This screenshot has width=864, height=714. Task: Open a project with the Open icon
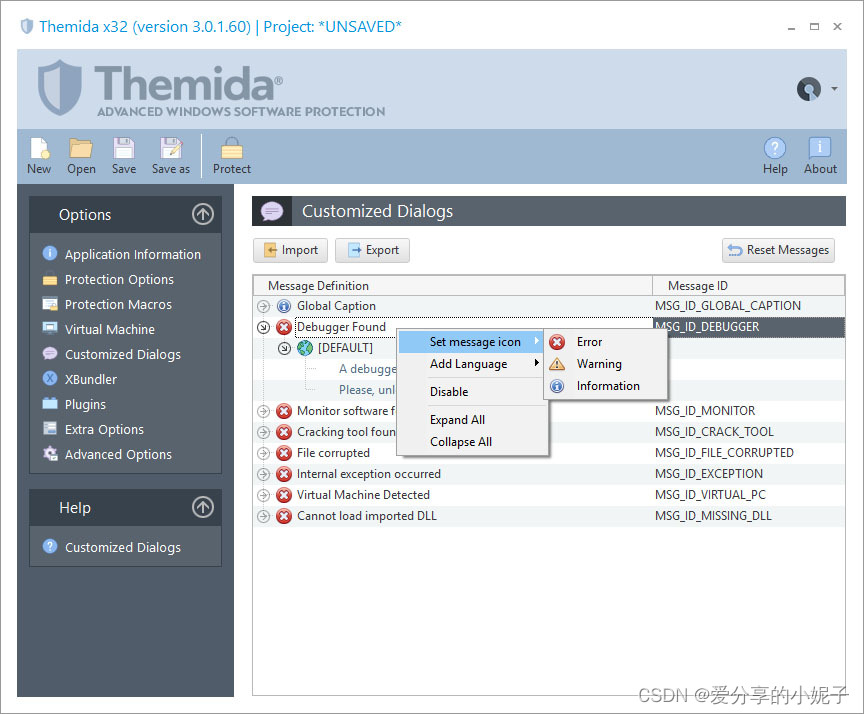(x=81, y=156)
